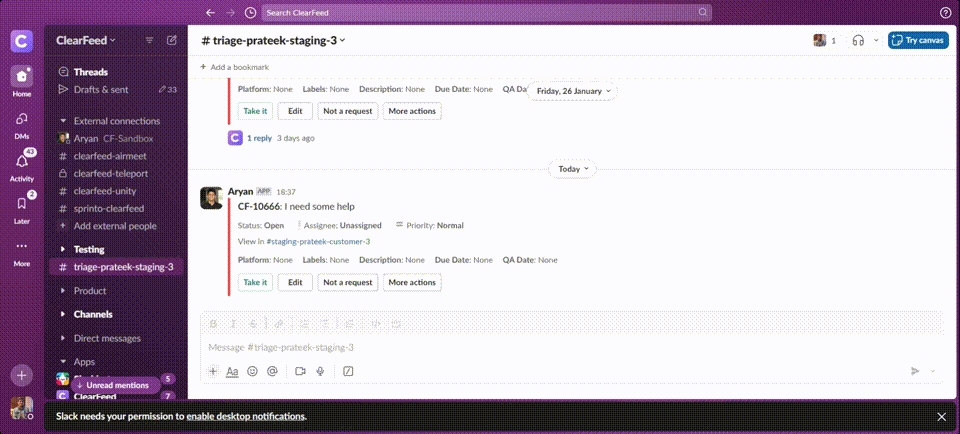Open the help question mark icon
The height and width of the screenshot is (434, 960).
[945, 13]
